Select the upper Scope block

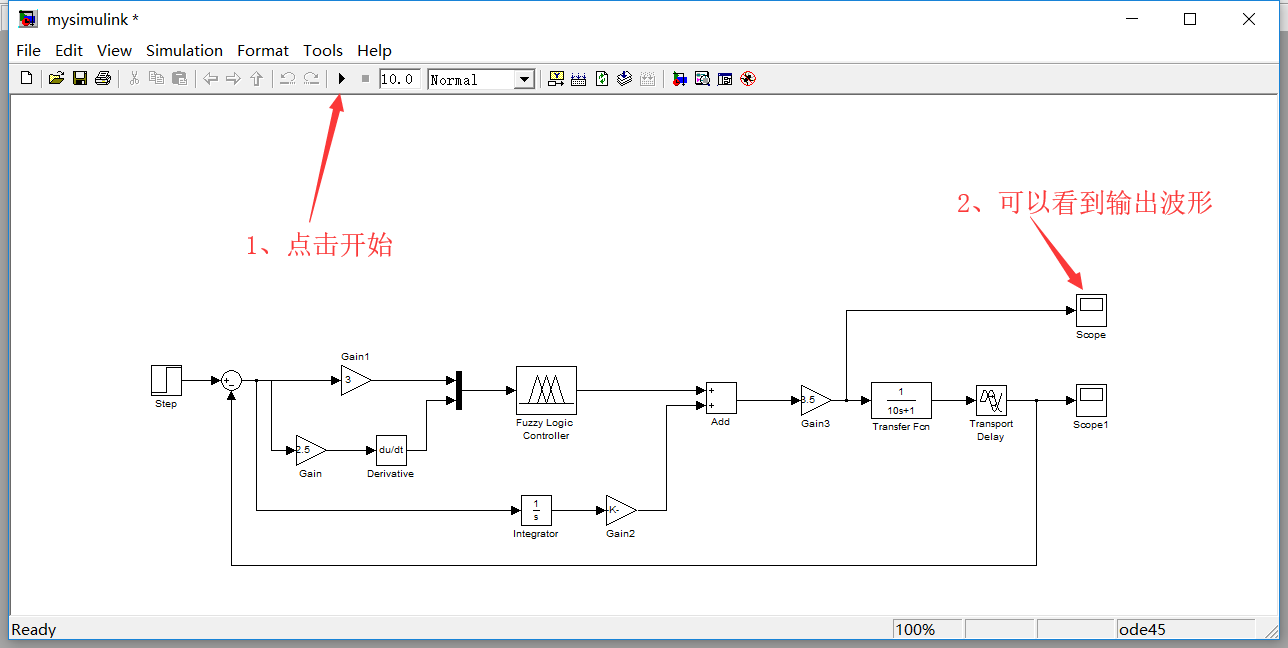1091,310
